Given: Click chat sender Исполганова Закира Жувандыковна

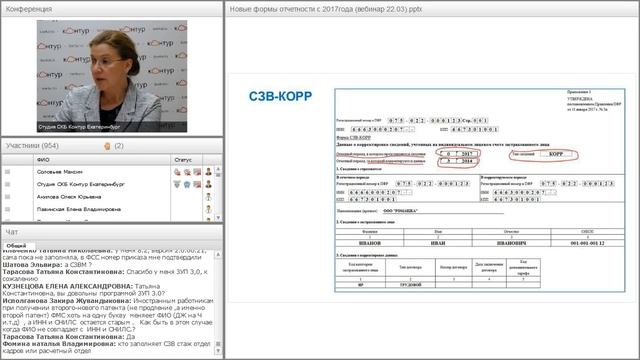Looking at the screenshot, I should 67,300.
